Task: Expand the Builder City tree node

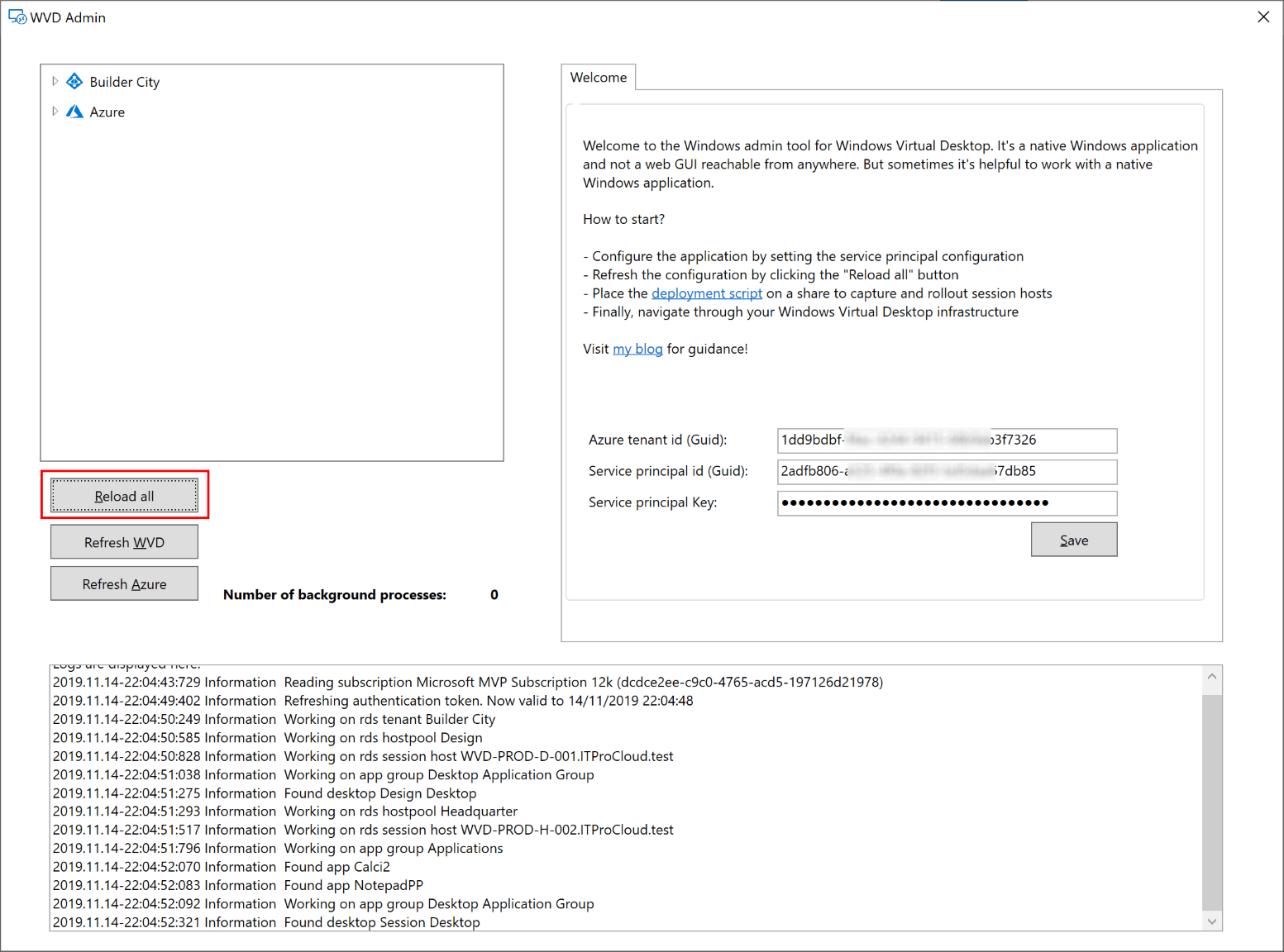Action: tap(55, 81)
